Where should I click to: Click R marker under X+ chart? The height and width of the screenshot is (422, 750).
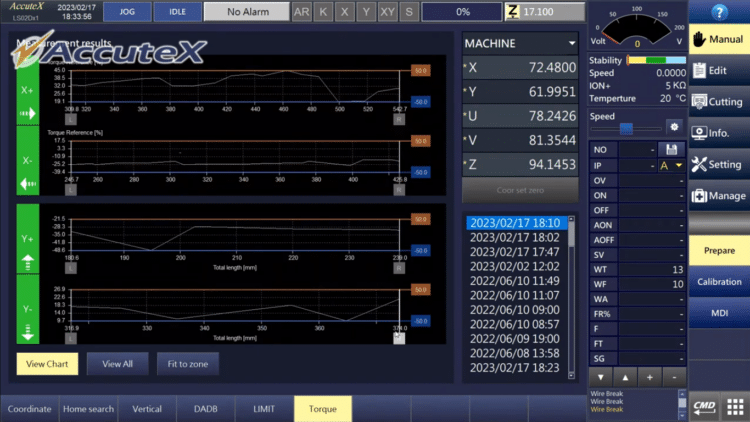(x=399, y=120)
